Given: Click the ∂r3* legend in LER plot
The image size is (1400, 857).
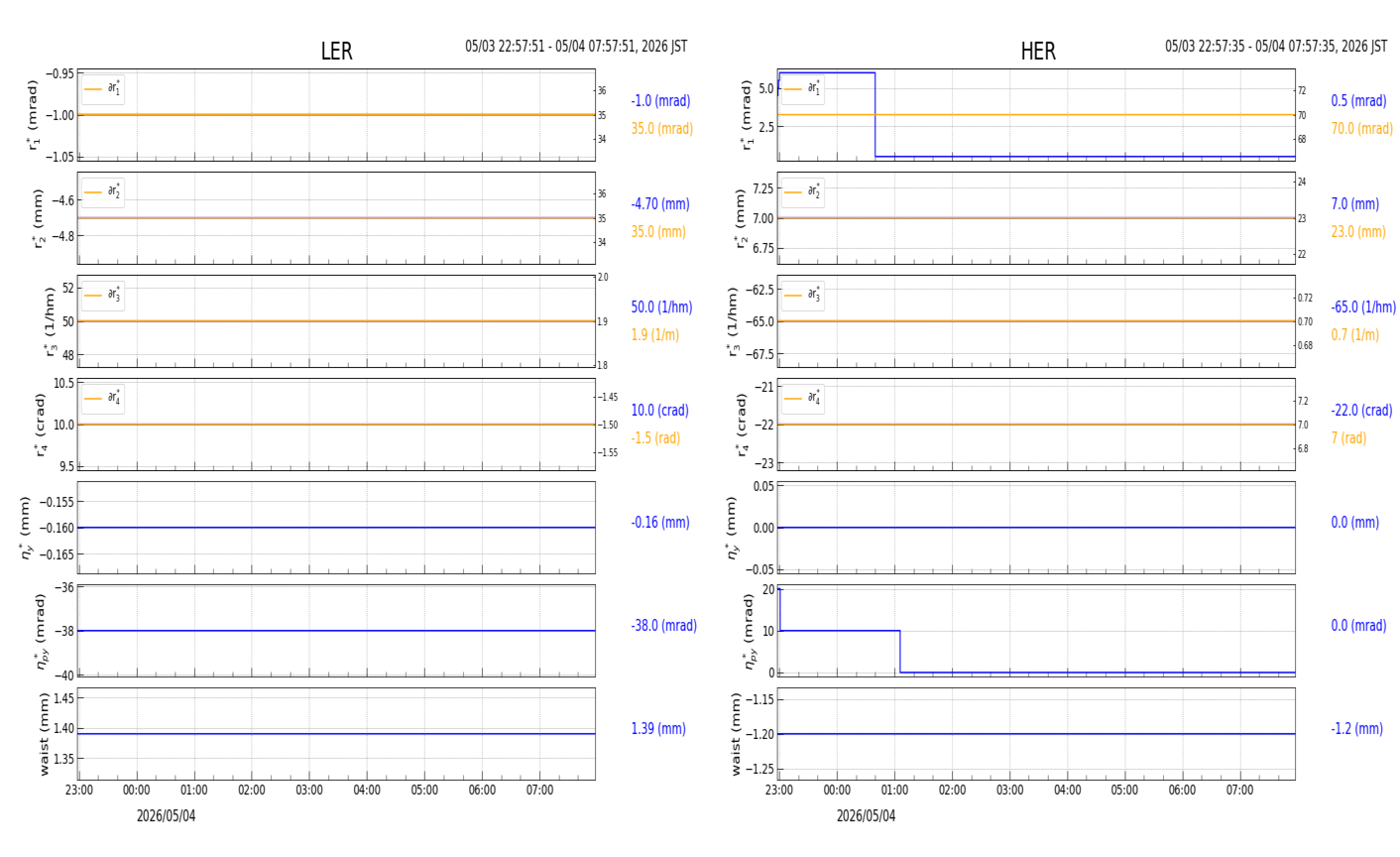Looking at the screenshot, I should [x=103, y=296].
